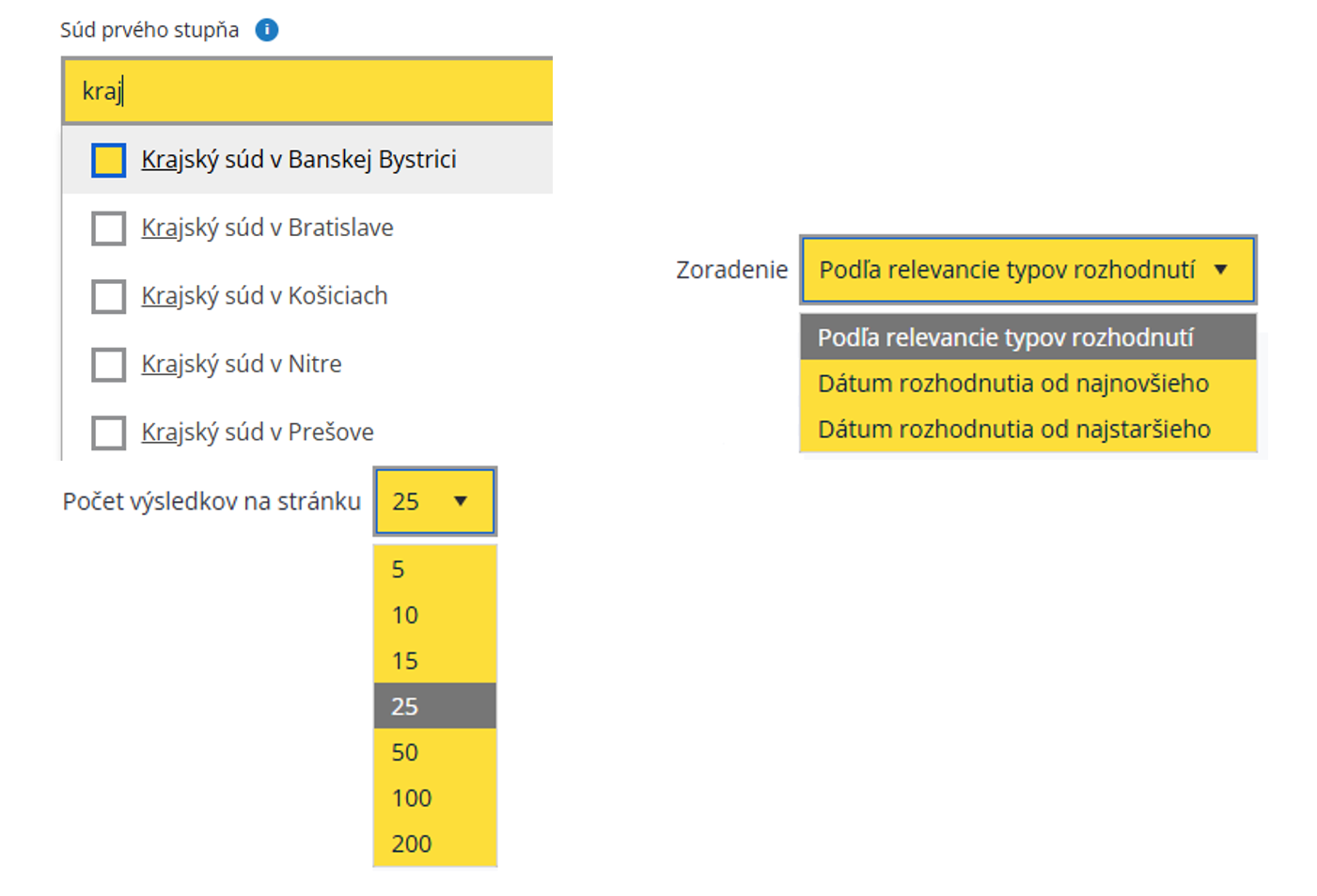Image resolution: width=1317 pixels, height=896 pixels.
Task: Select the Krajský súd v Nitre checkbox
Action: click(109, 365)
